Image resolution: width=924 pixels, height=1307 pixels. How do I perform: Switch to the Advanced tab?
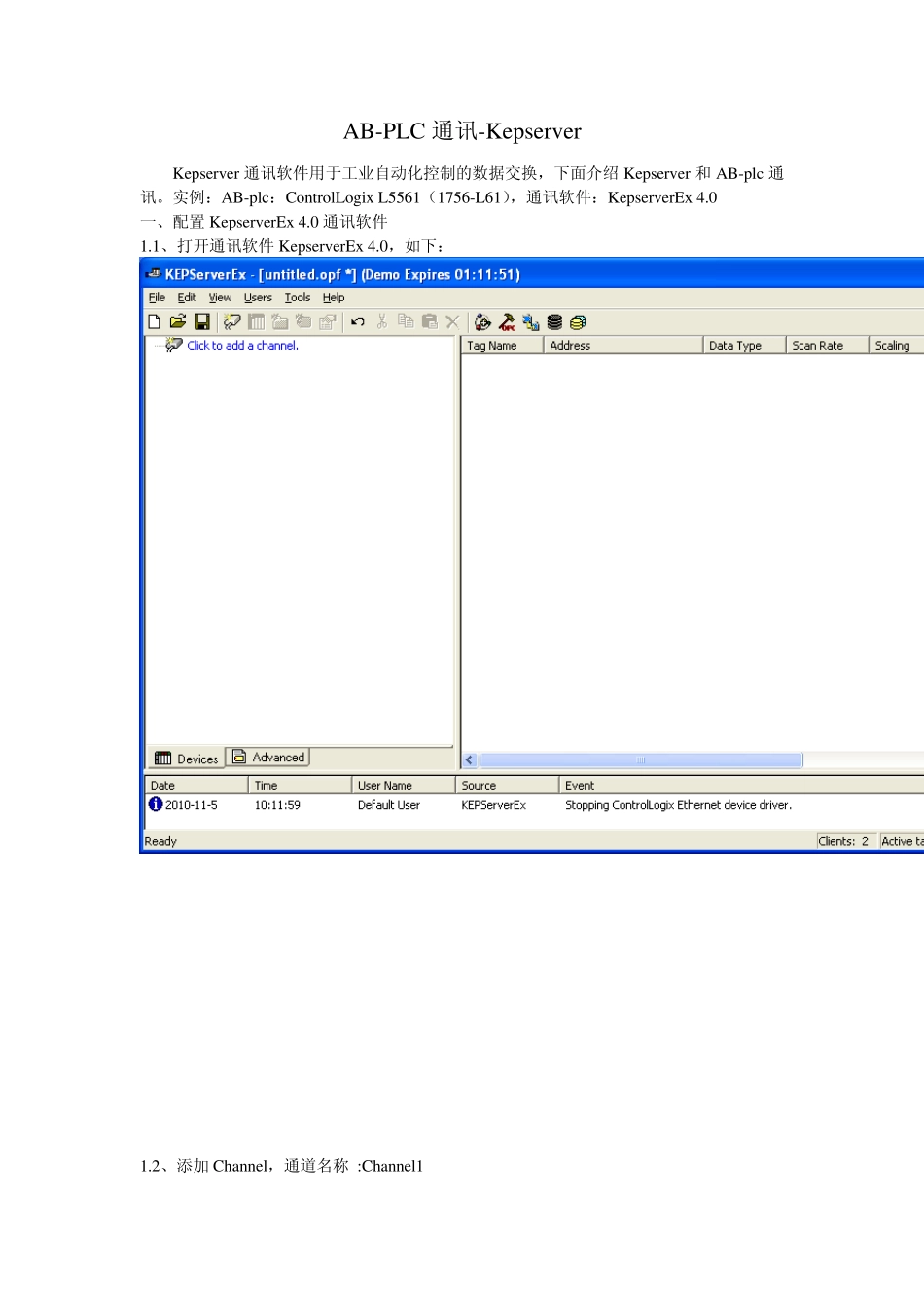[268, 757]
